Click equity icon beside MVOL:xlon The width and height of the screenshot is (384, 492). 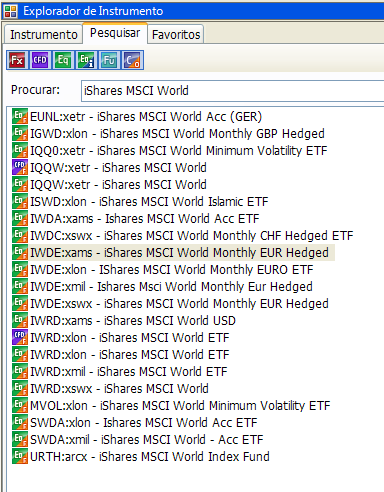pyautogui.click(x=20, y=405)
